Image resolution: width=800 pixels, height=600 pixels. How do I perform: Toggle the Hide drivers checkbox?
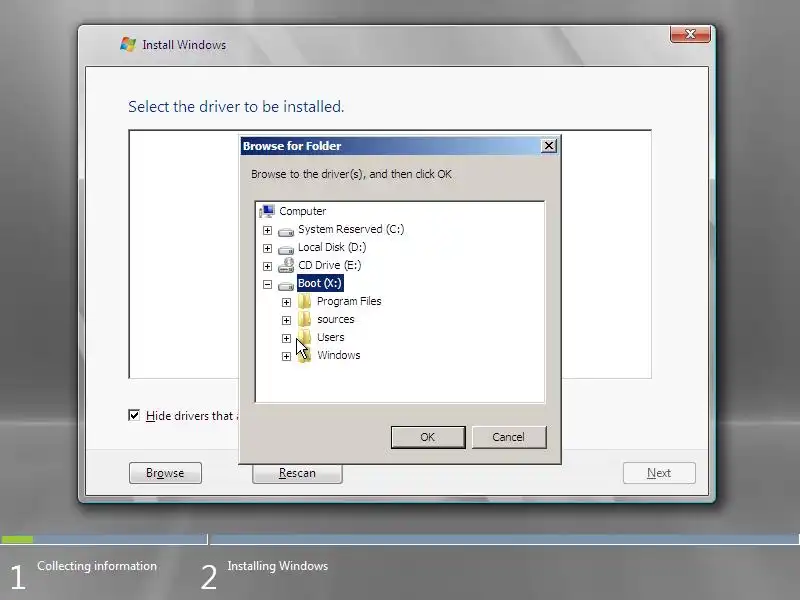tap(134, 415)
